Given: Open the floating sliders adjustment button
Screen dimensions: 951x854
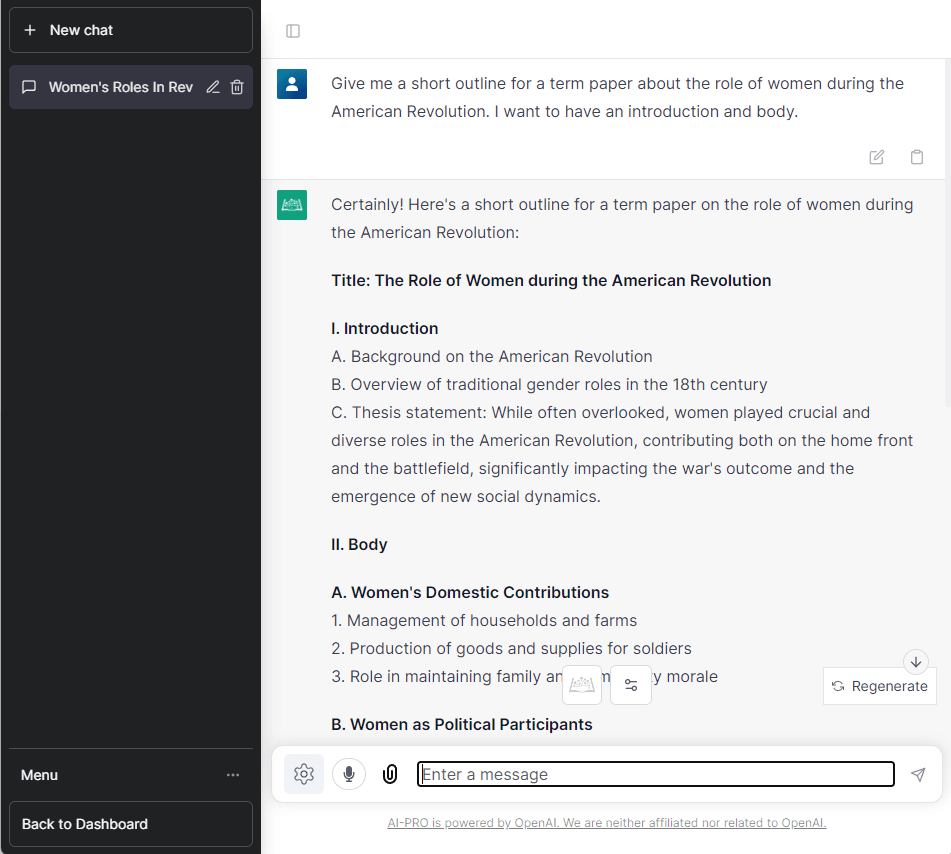Looking at the screenshot, I should pyautogui.click(x=631, y=685).
